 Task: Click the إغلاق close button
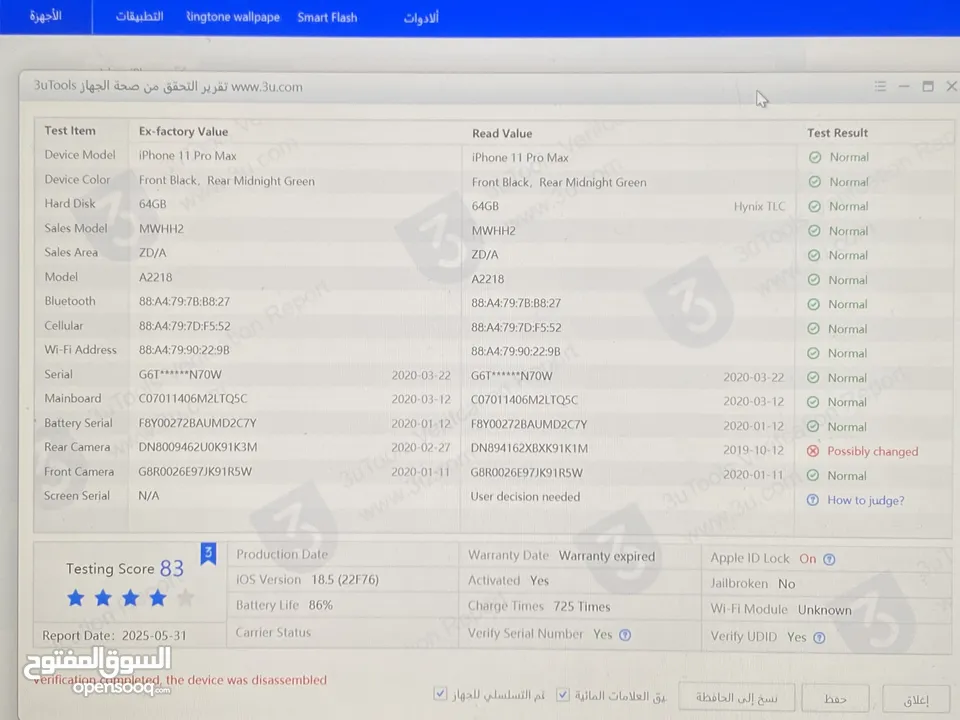click(x=916, y=700)
